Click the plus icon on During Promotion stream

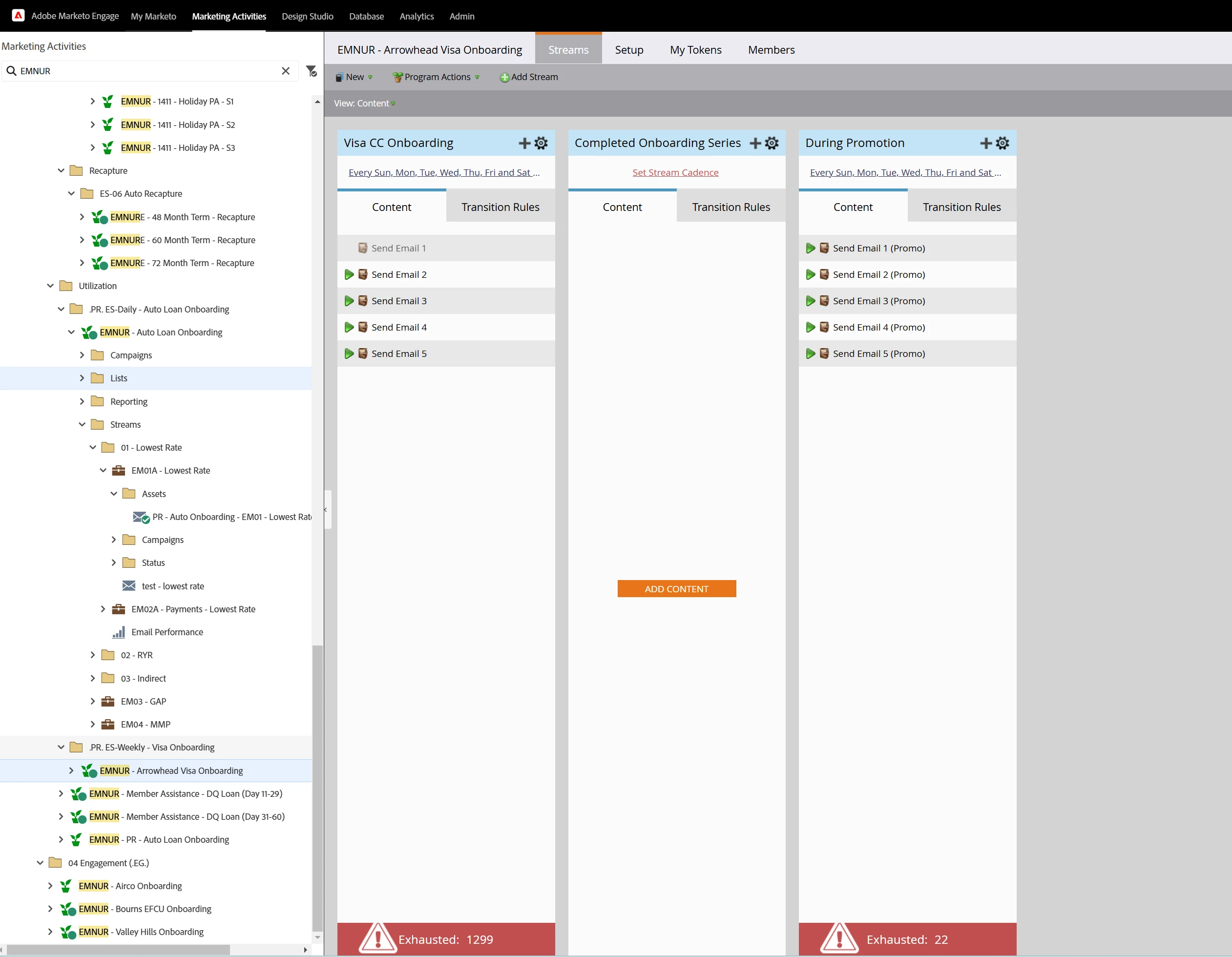coord(985,143)
